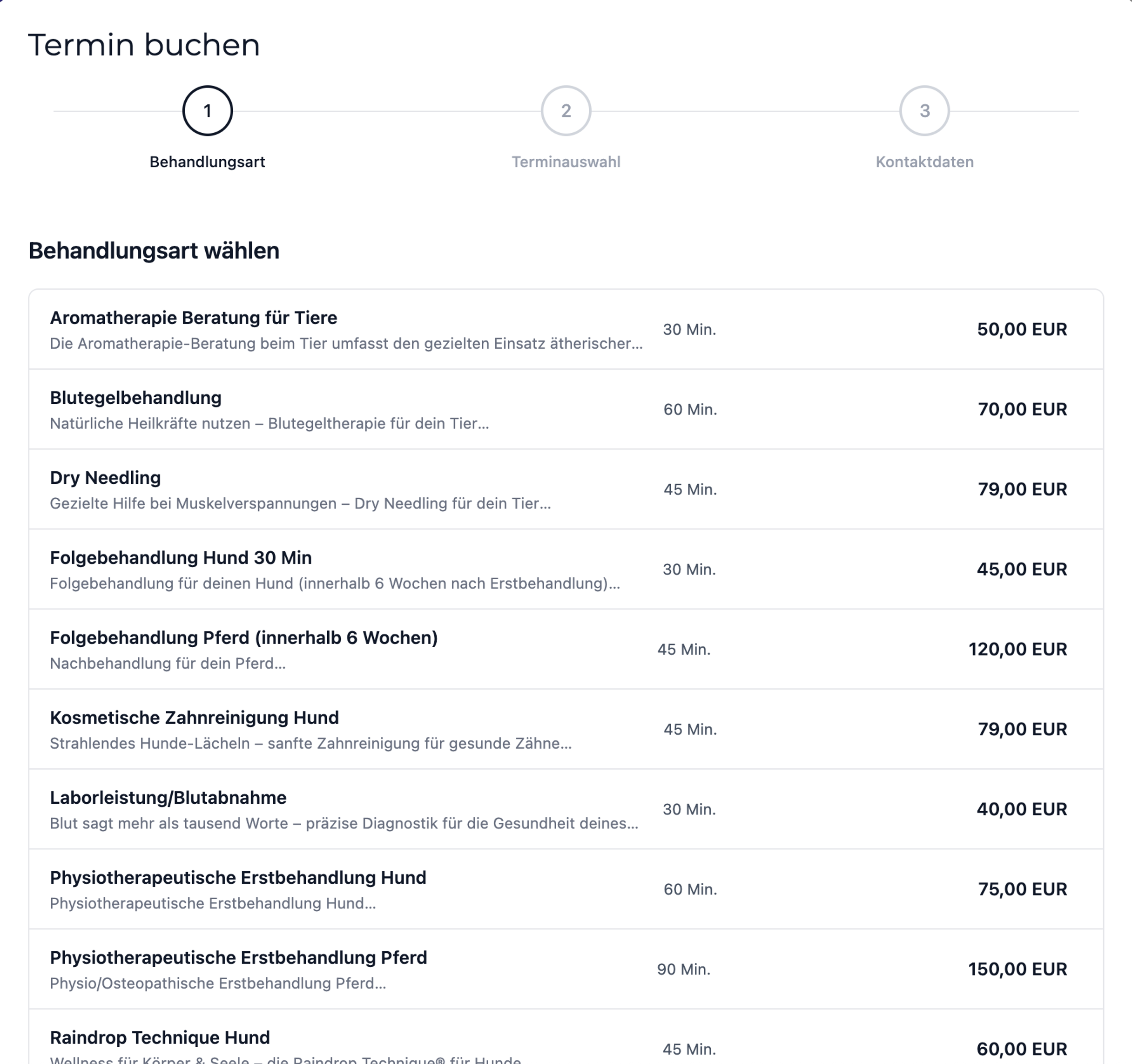This screenshot has width=1132, height=1064.
Task: Choose Blutegelbehandlung from the treatment list
Action: [566, 409]
